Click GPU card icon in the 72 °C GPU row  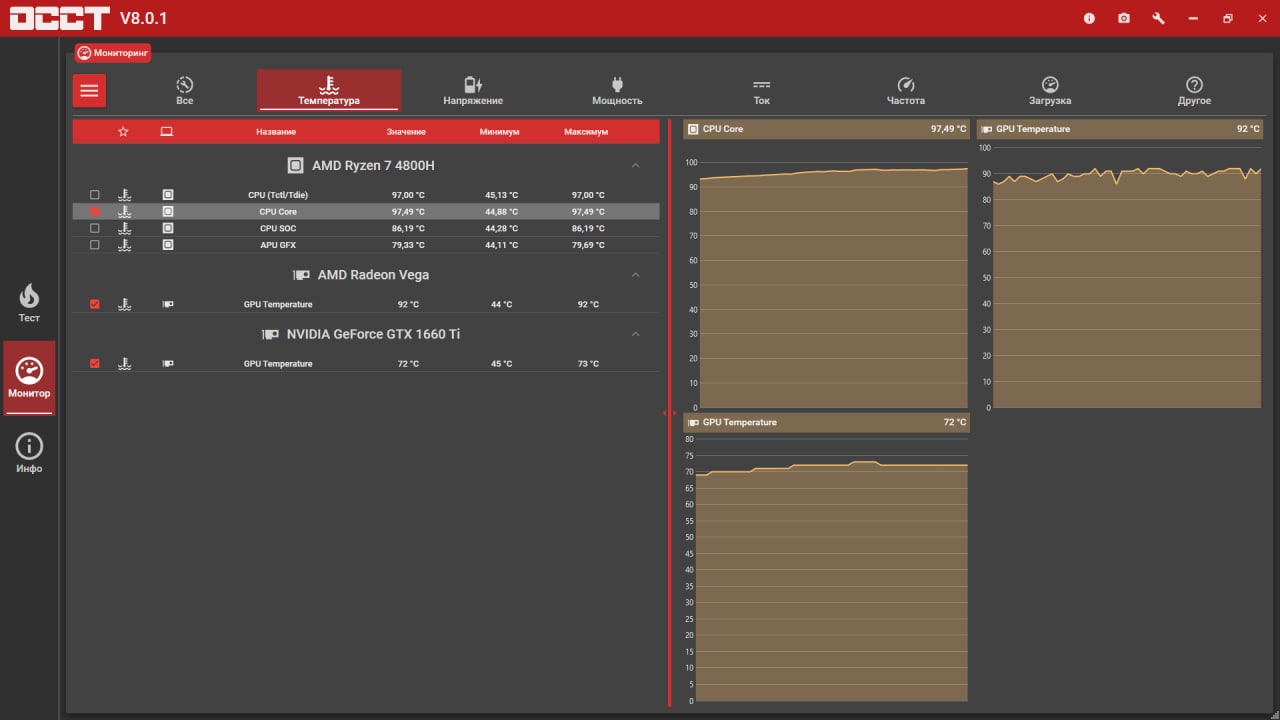(168, 364)
